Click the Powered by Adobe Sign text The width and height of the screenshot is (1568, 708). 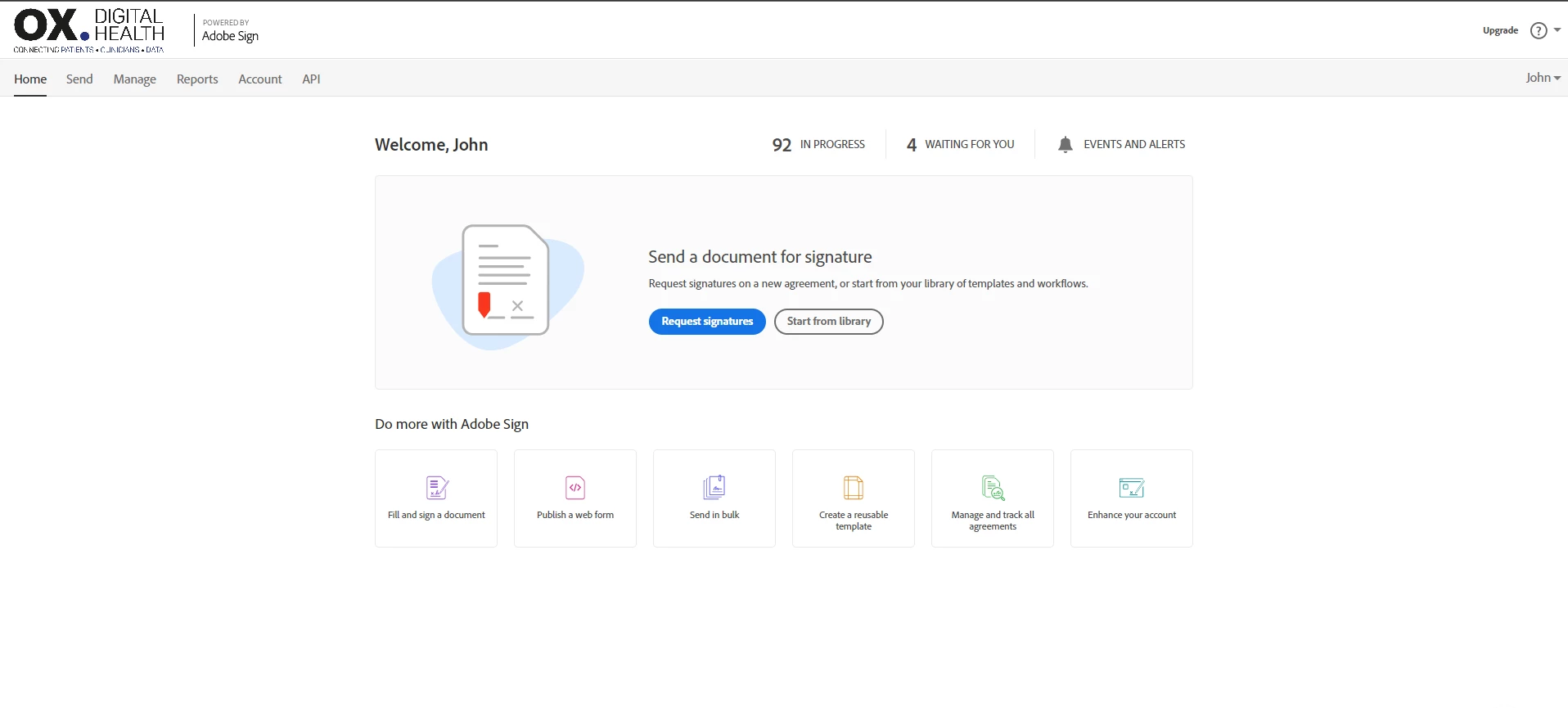[x=230, y=30]
